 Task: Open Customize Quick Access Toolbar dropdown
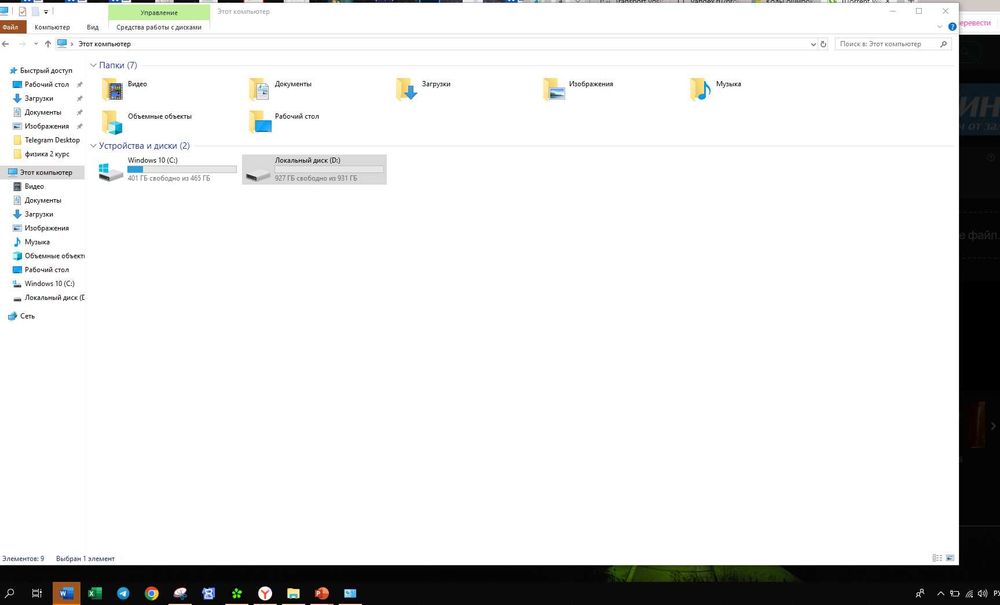pos(46,11)
